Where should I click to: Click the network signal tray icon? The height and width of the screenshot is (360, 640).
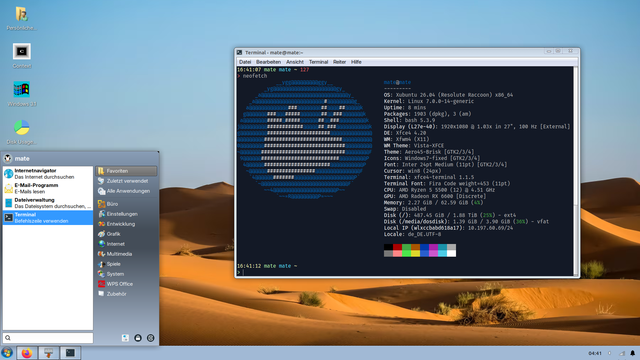[x=622, y=353]
